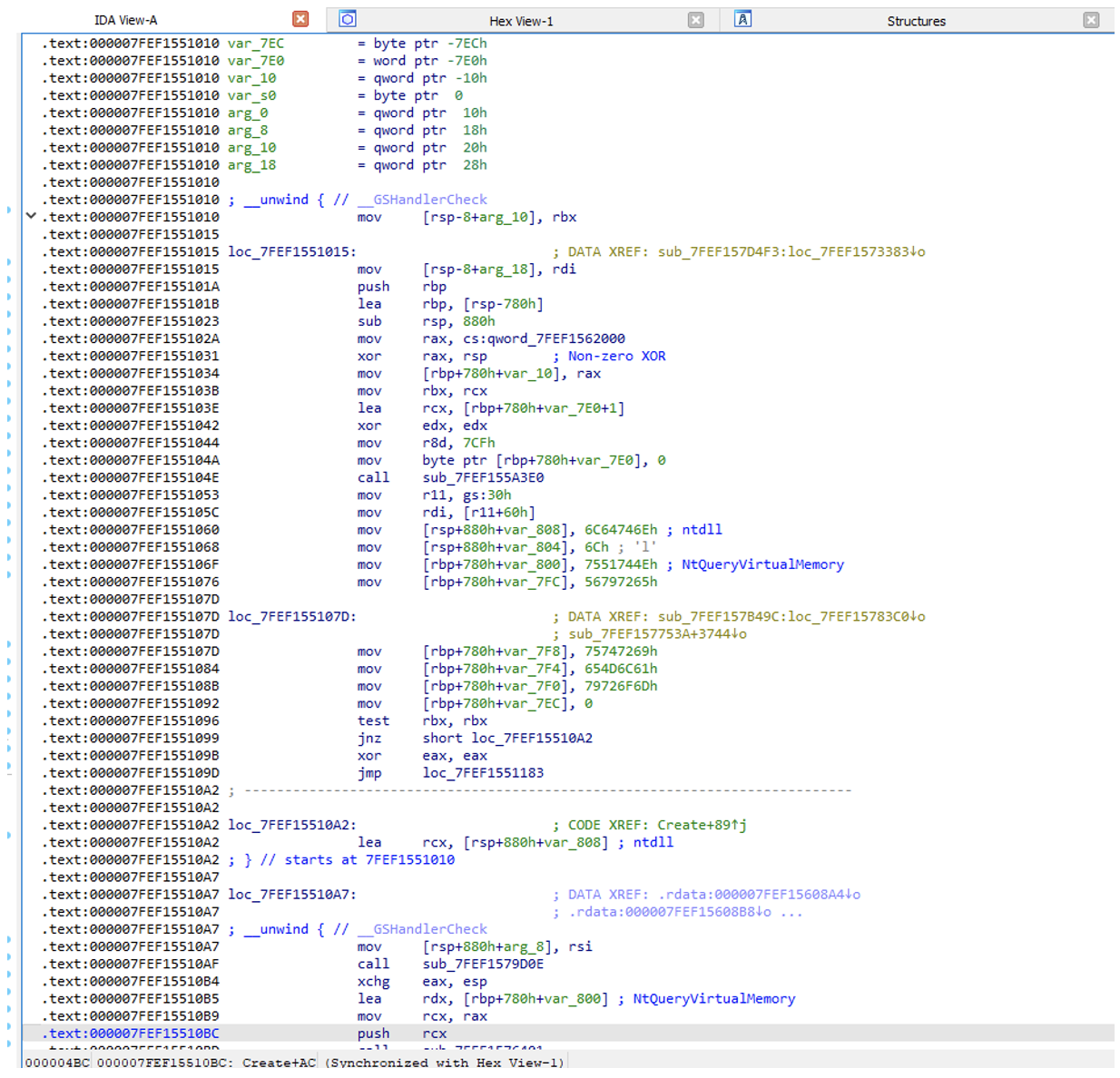
Task: Follow xref .rdata:000007FEF15608B8
Action: (x=670, y=912)
